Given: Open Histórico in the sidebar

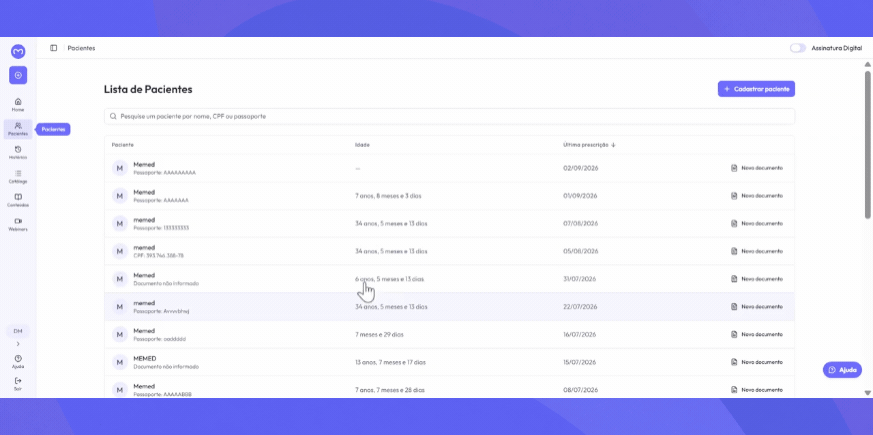Looking at the screenshot, I should tap(18, 153).
